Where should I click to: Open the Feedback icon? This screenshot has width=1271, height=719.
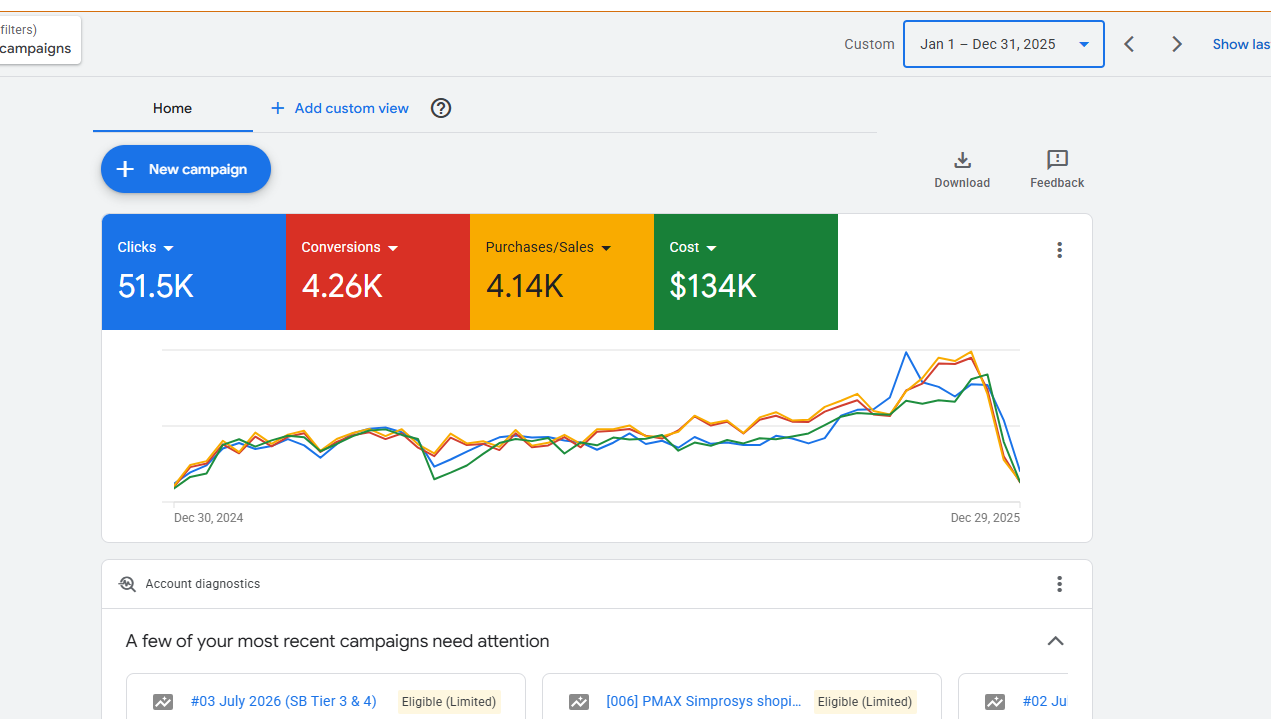click(x=1057, y=160)
